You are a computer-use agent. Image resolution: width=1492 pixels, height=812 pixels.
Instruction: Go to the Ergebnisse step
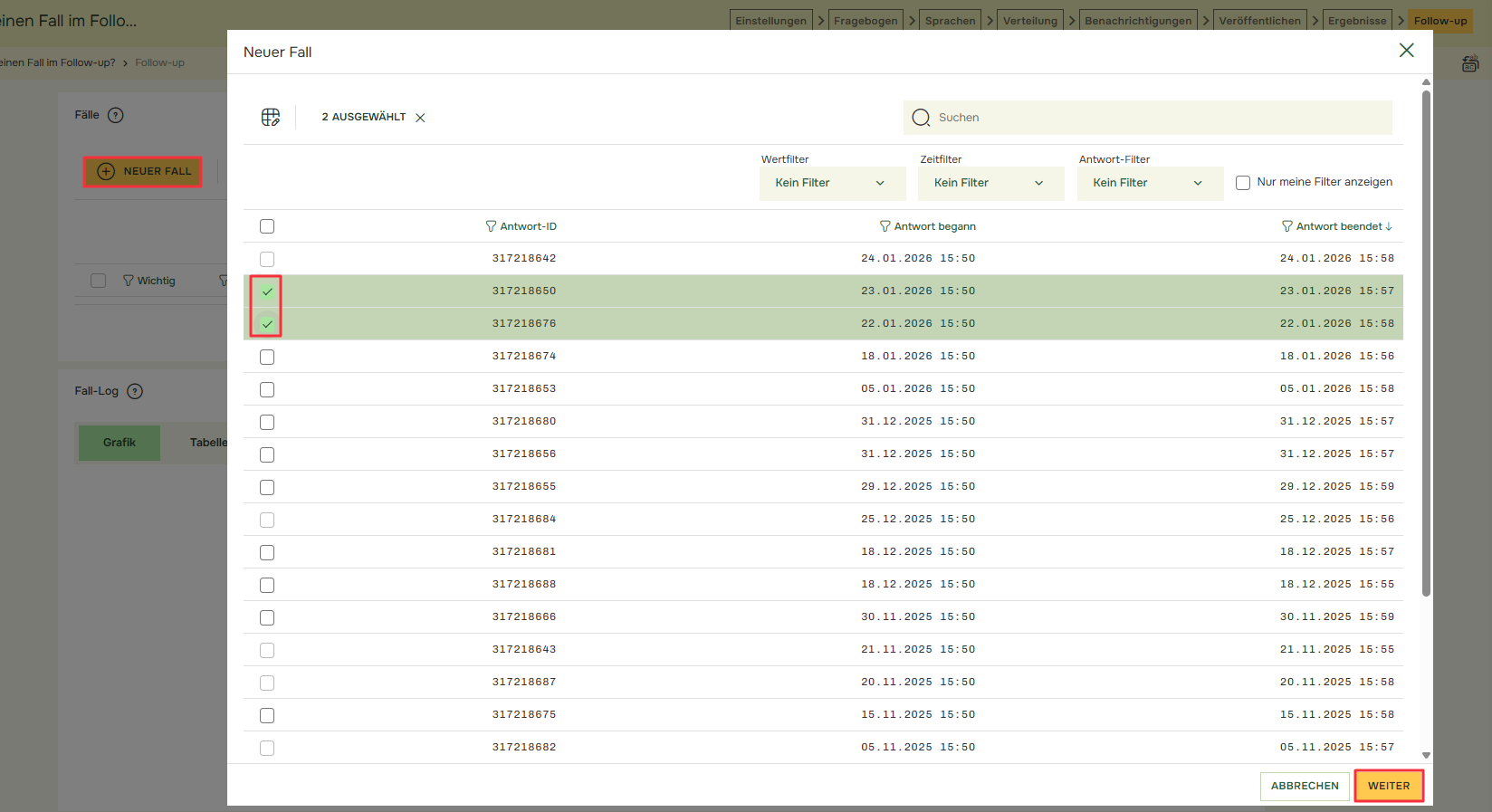(x=1356, y=21)
